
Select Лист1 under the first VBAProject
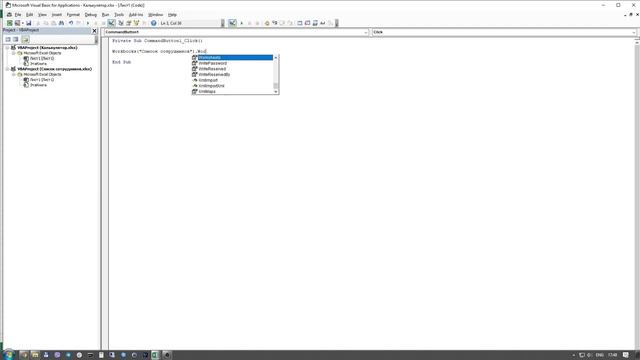[42, 58]
